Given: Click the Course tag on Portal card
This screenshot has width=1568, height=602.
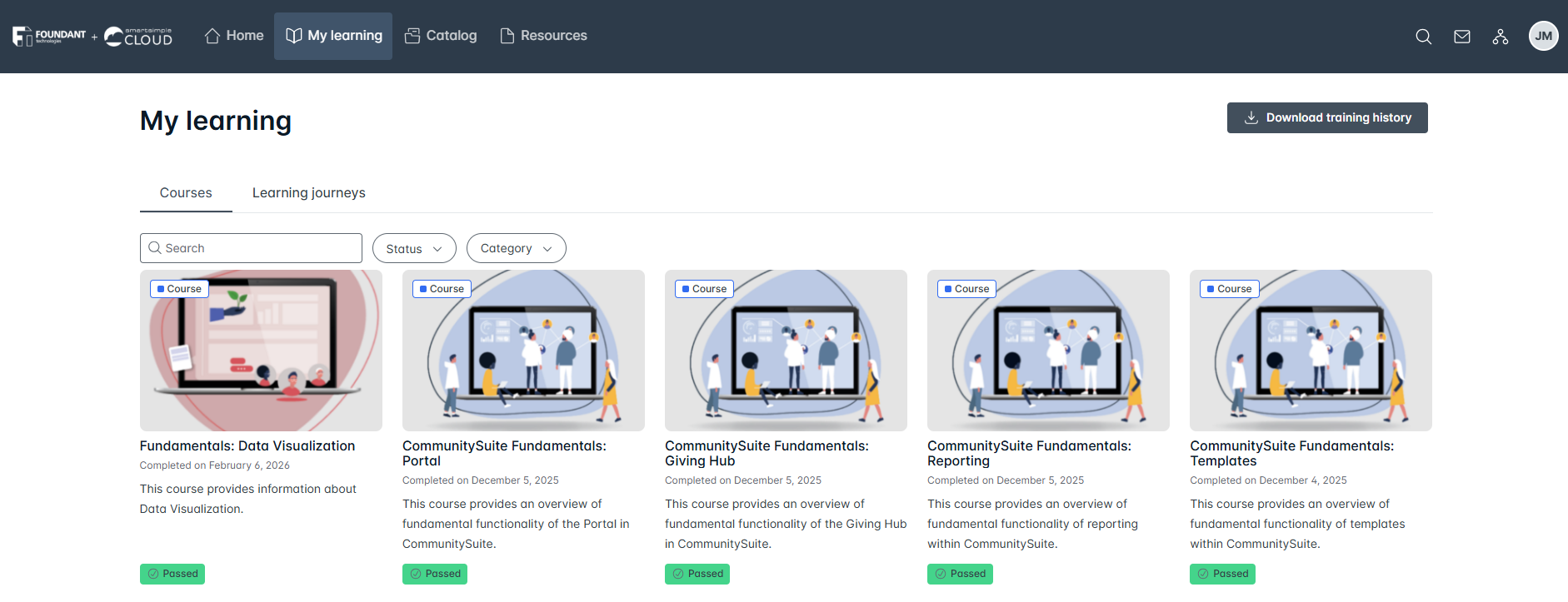Looking at the screenshot, I should point(442,289).
